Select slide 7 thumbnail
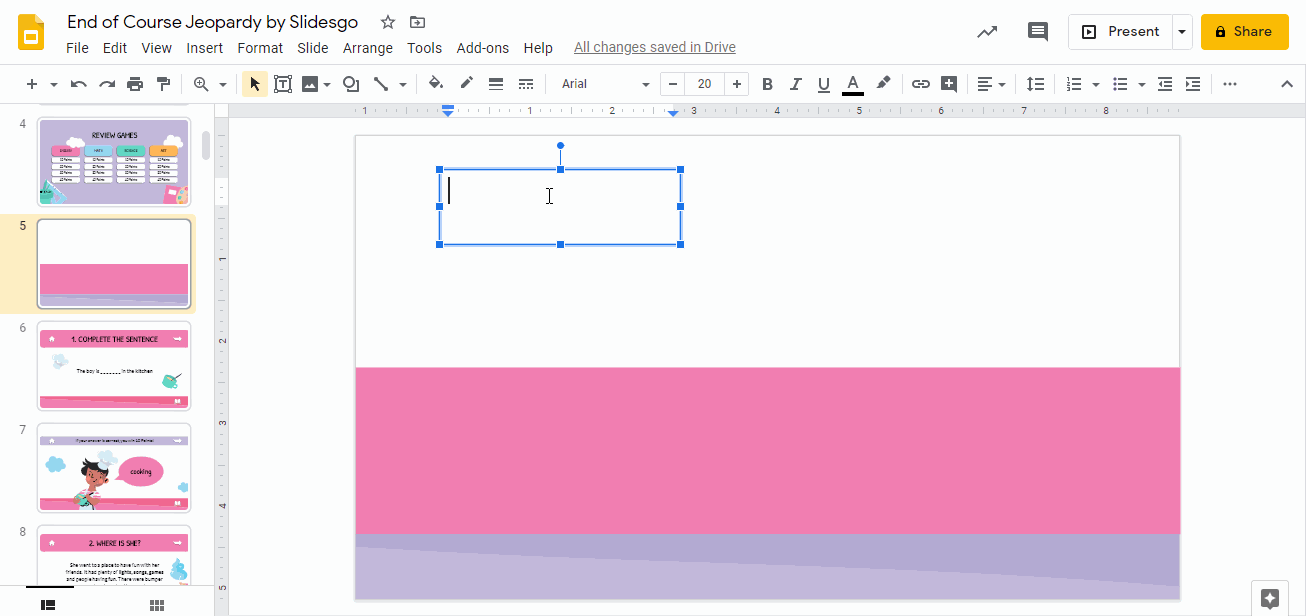This screenshot has width=1306, height=616. 113,468
